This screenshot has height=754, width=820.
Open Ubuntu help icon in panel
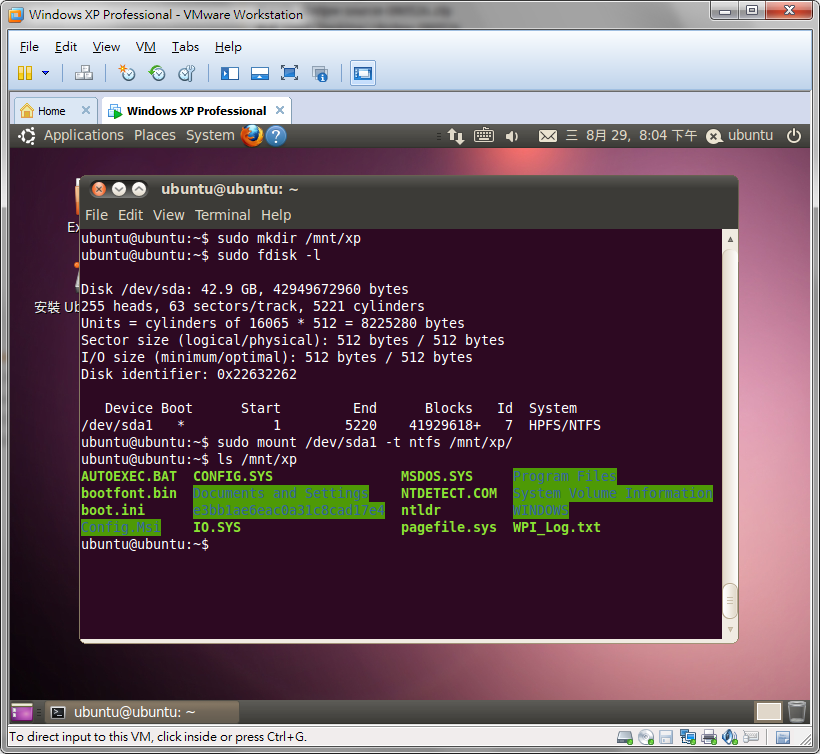click(x=276, y=136)
